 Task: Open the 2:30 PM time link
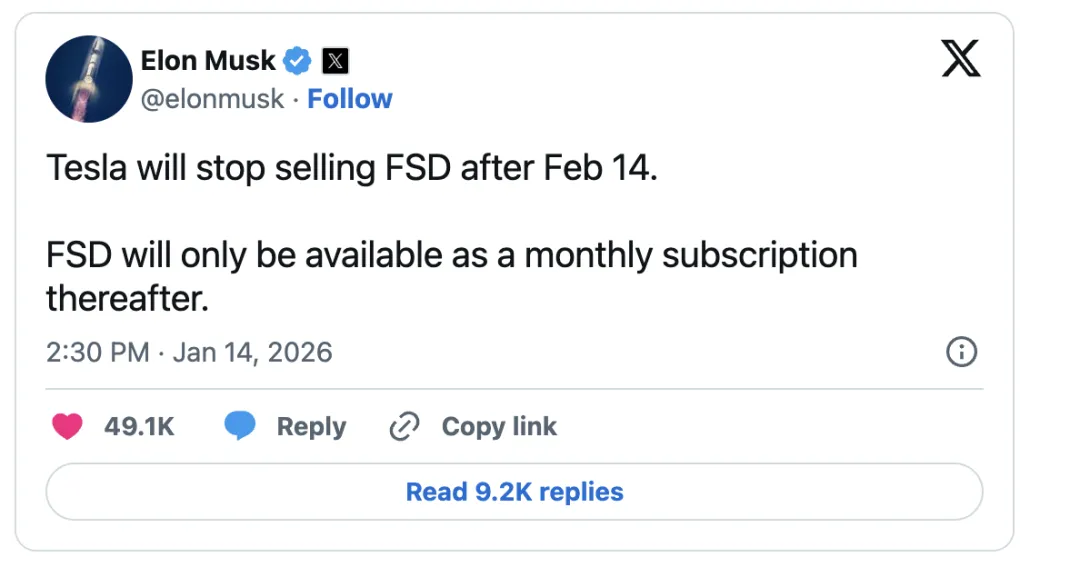[x=97, y=353]
